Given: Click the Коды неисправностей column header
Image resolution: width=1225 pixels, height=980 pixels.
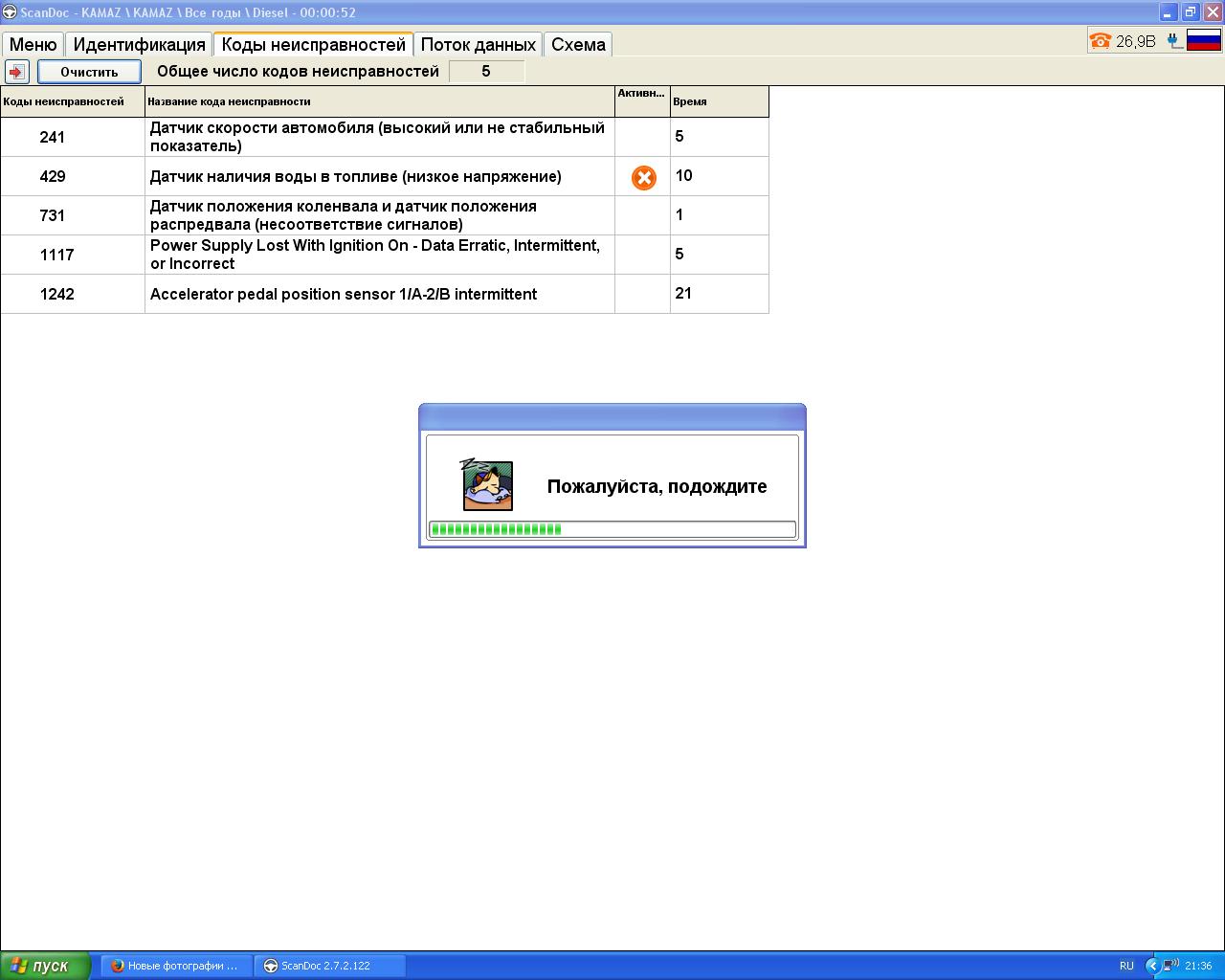Looking at the screenshot, I should click(x=73, y=101).
